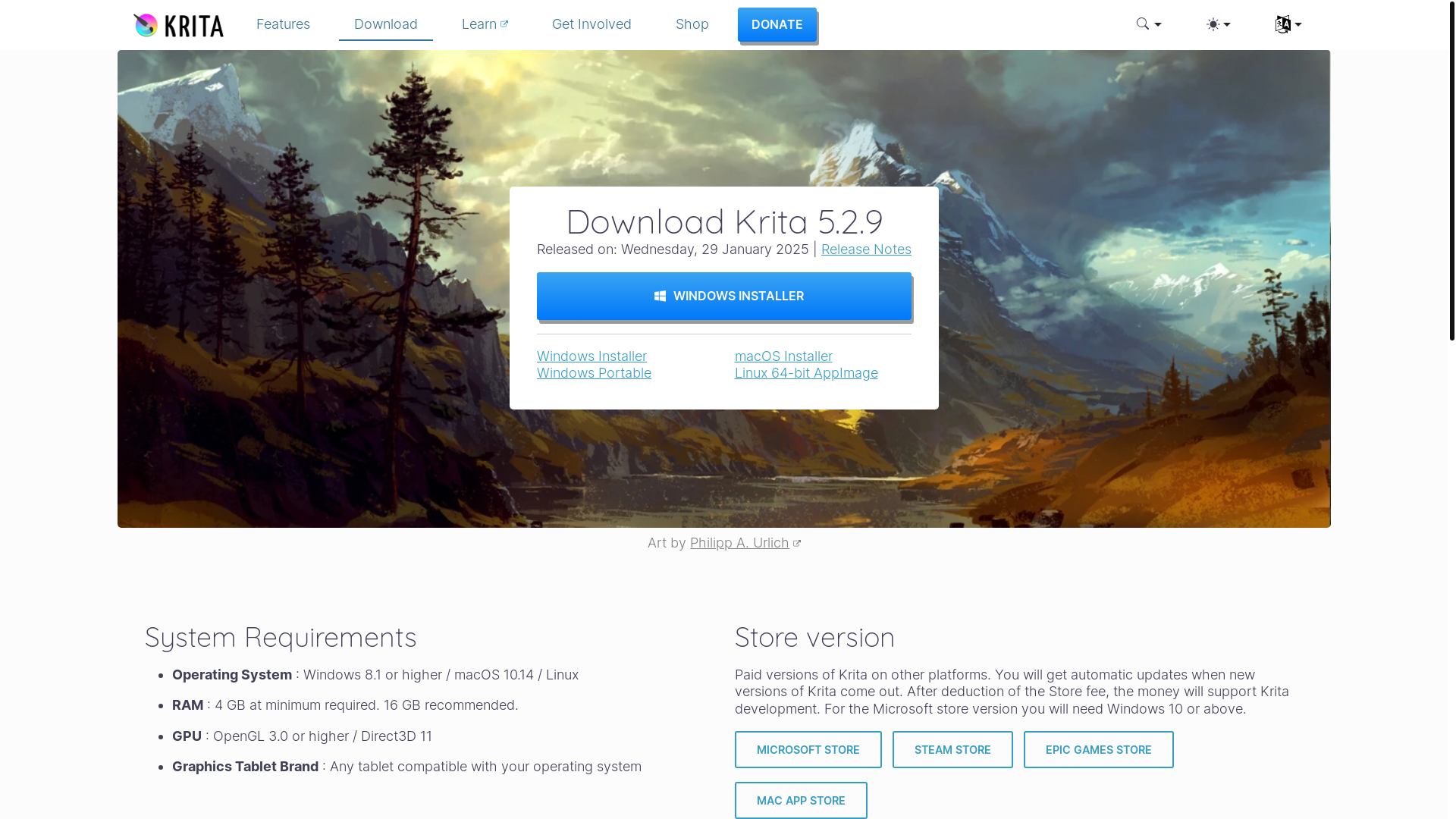Viewport: 1456px width, 819px height.
Task: Click the Windows Installer text link
Action: pos(591,356)
